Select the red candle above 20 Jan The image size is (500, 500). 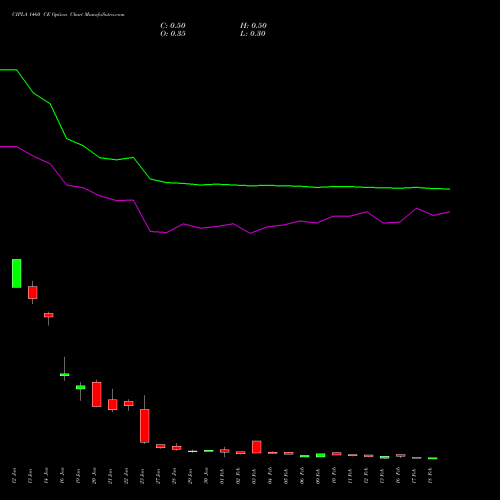tap(97, 394)
